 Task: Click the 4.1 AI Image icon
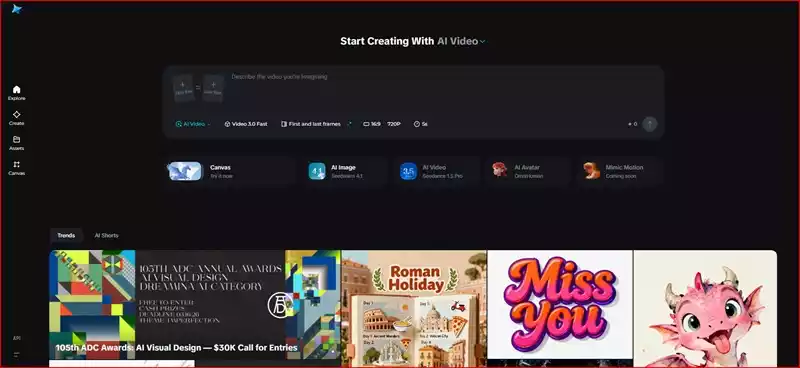pos(317,171)
